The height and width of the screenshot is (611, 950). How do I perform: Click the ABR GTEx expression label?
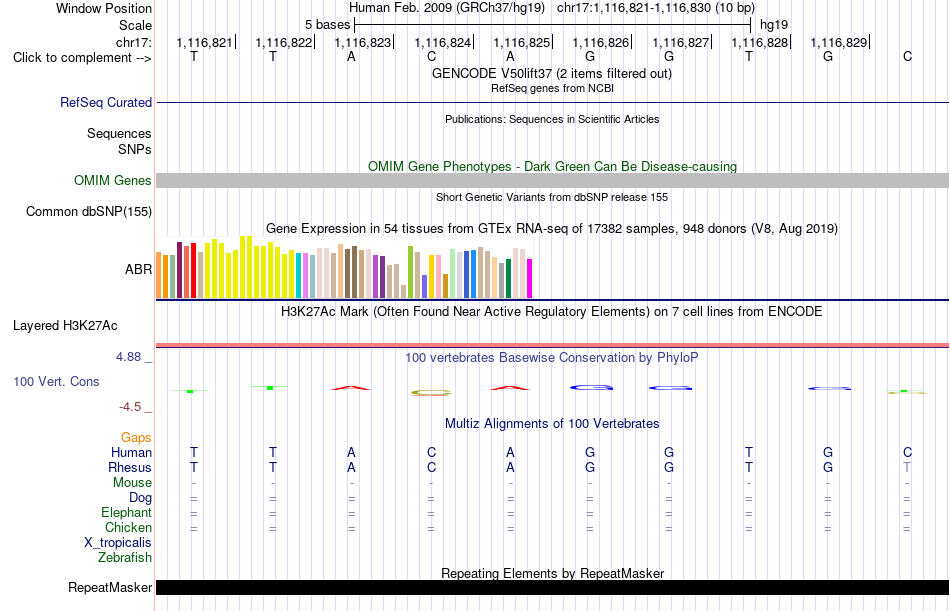click(x=138, y=270)
